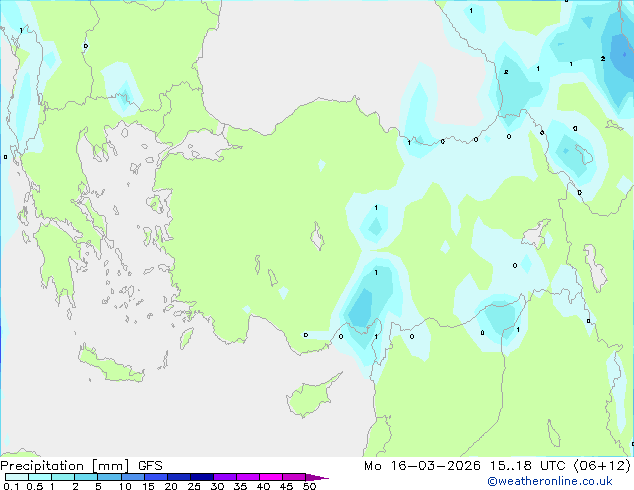Viewport: 634px width, 490px height.
Task: Click the 0.5–1 mm legend color box
Action: click(x=40, y=477)
